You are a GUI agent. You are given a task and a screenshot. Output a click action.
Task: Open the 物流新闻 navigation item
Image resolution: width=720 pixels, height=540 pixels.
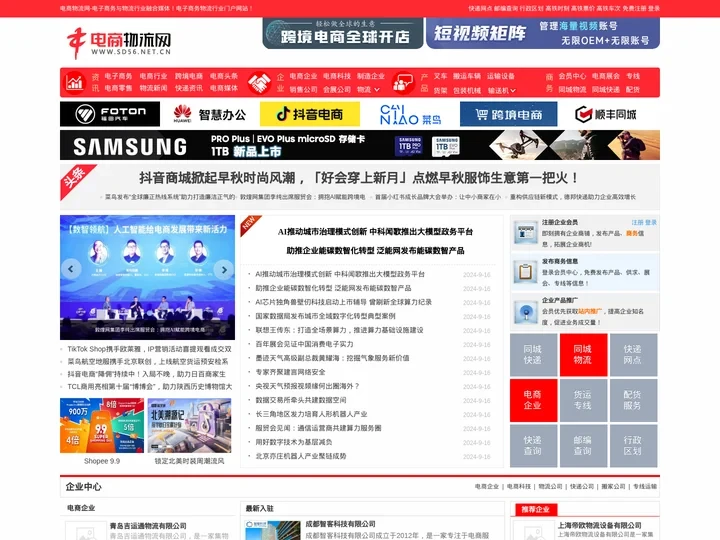[153, 88]
